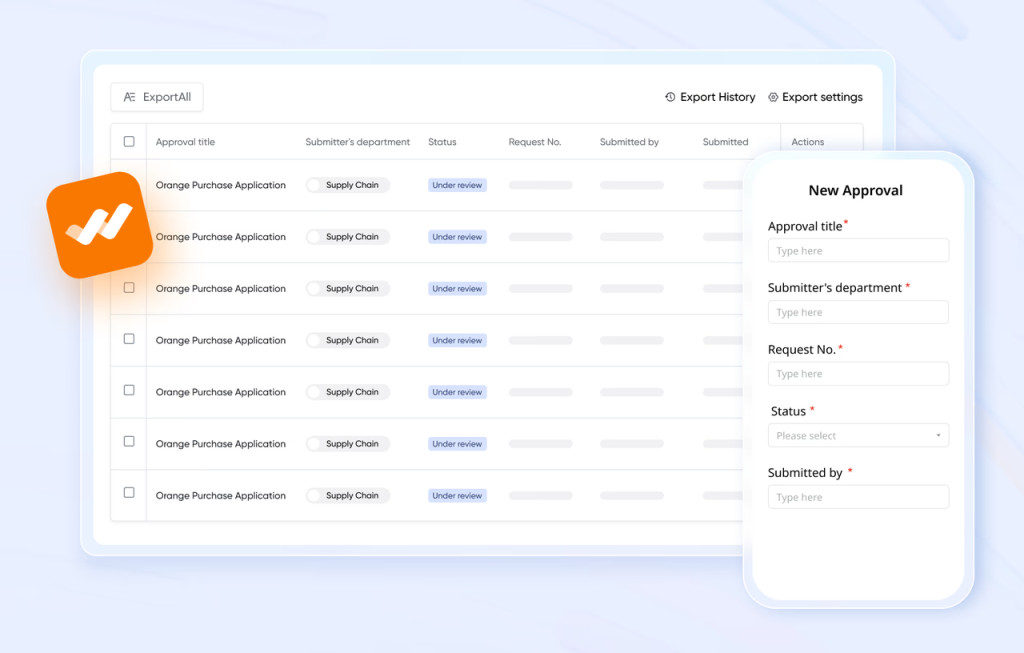Tick the checkbox in the bottom table row

[x=129, y=492]
